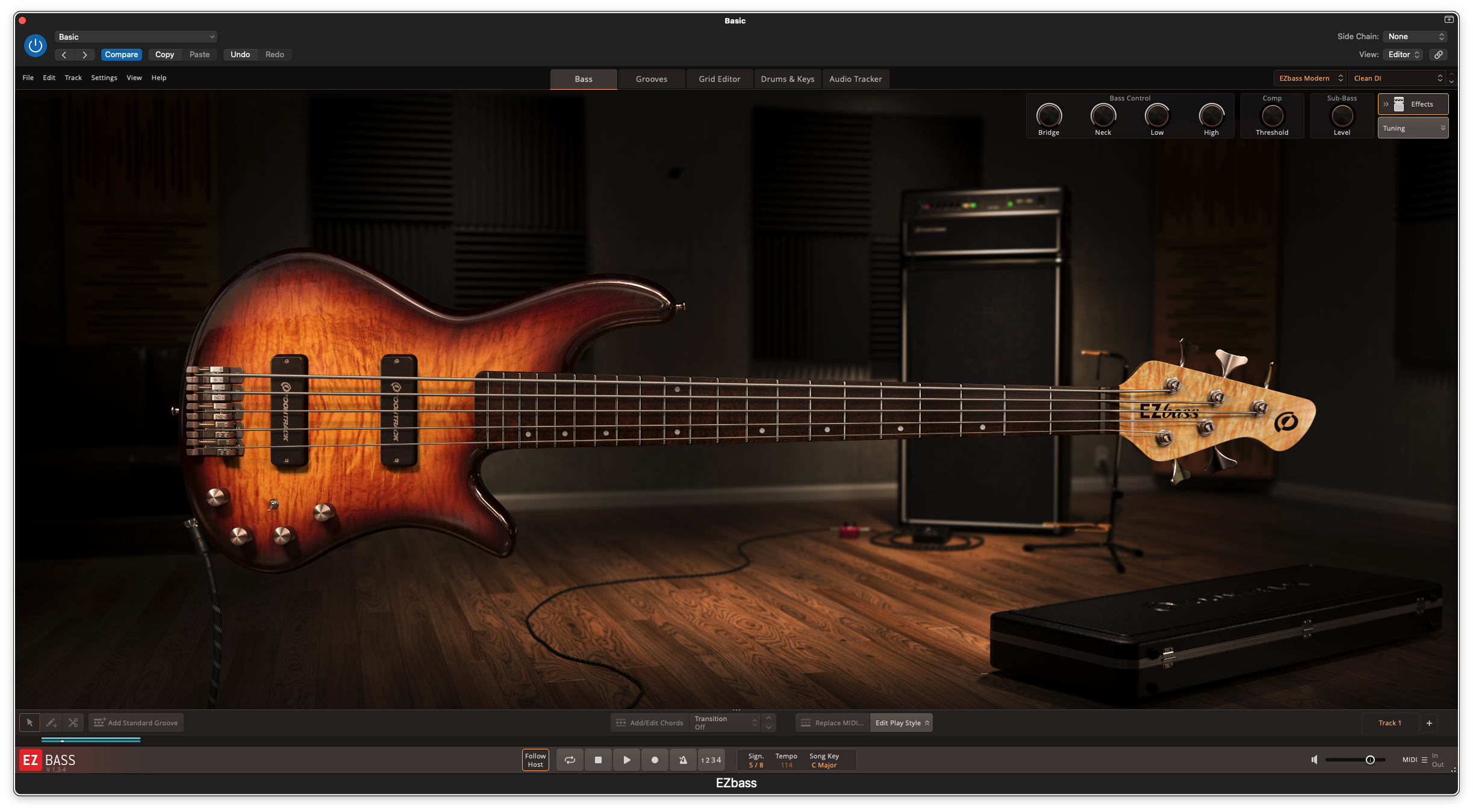Click the Tempo 114 value
Image resolution: width=1473 pixels, height=812 pixels.
coord(786,766)
